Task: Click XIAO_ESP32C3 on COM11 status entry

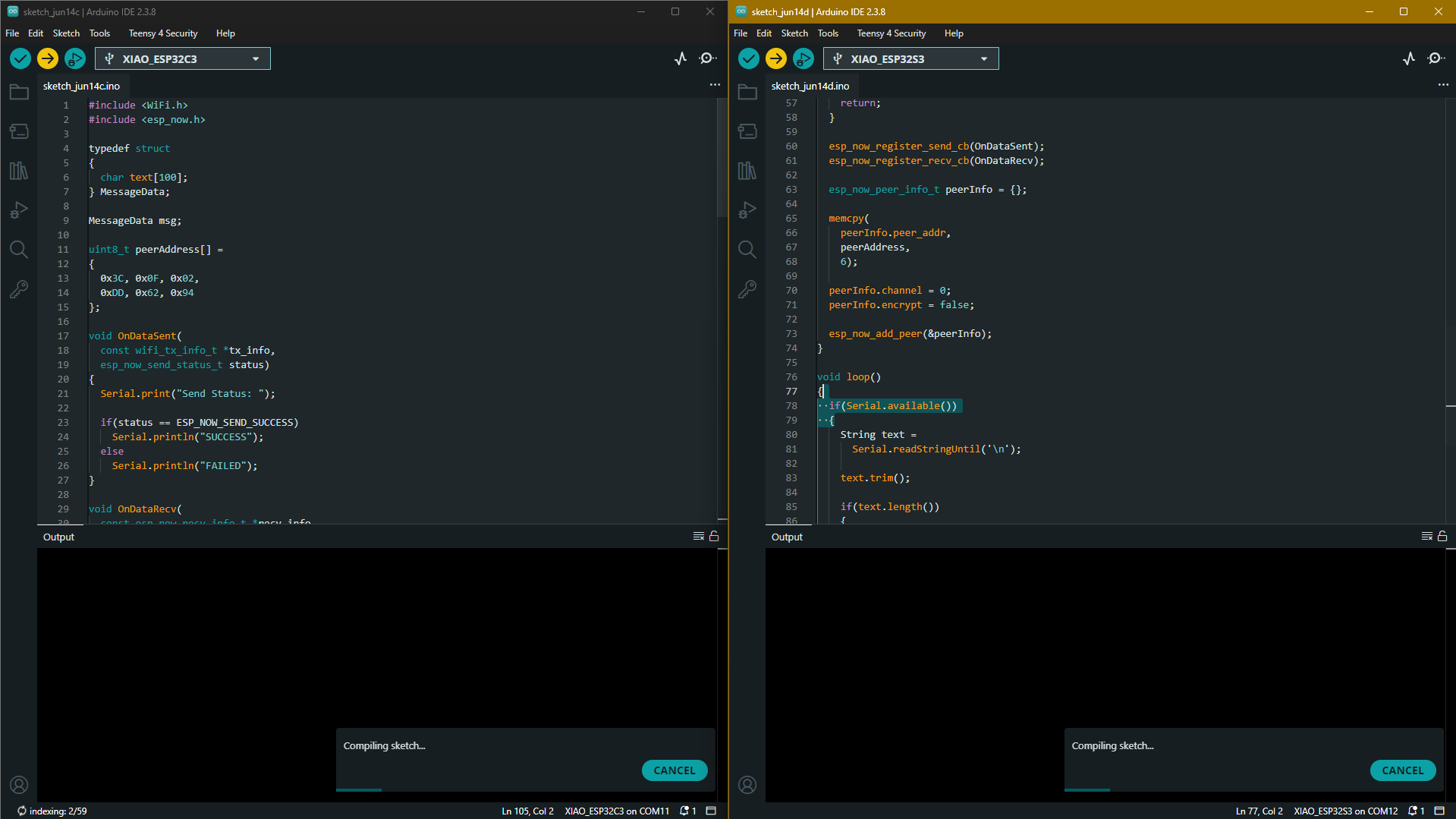Action: [x=617, y=811]
